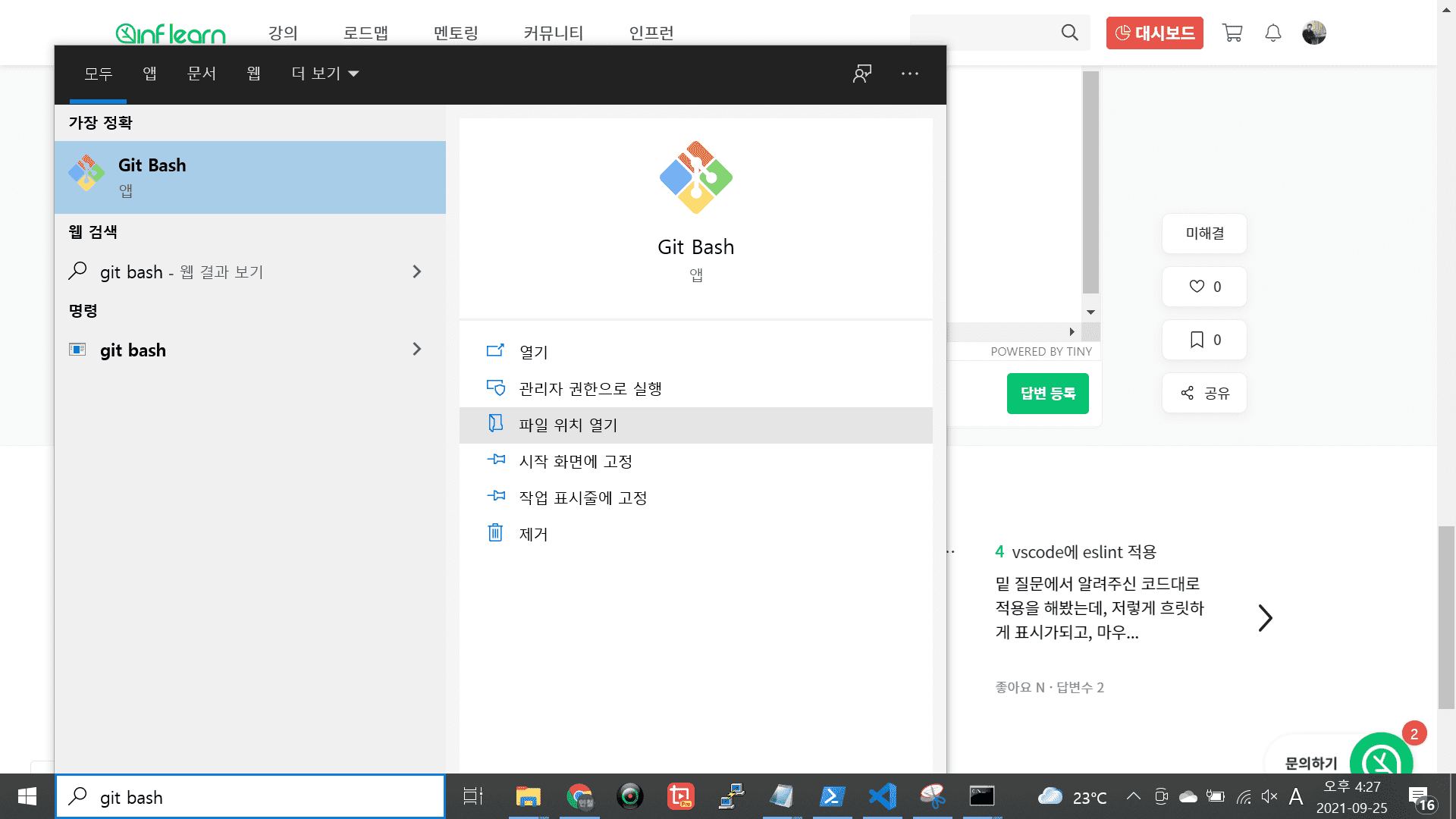The image size is (1456, 819).
Task: Click the pin icon beside '작업 표시줄에 고정'
Action: tap(496, 496)
